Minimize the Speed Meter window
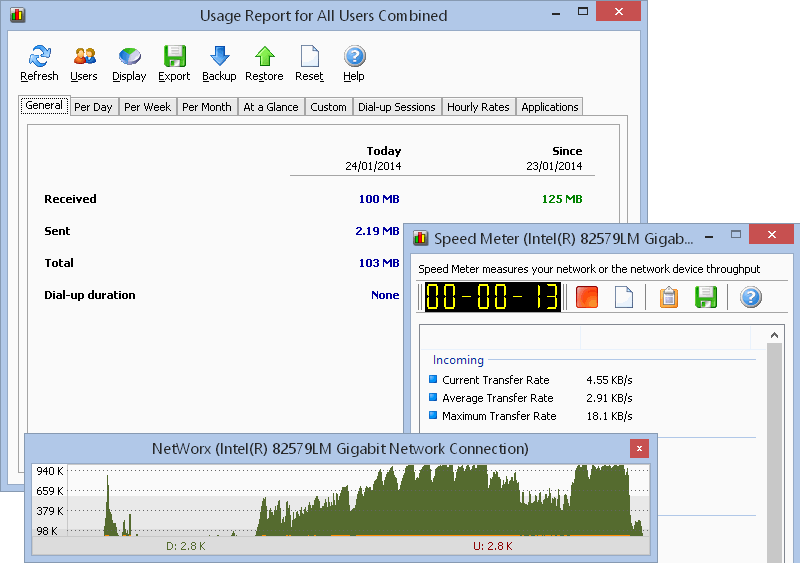 (x=709, y=237)
